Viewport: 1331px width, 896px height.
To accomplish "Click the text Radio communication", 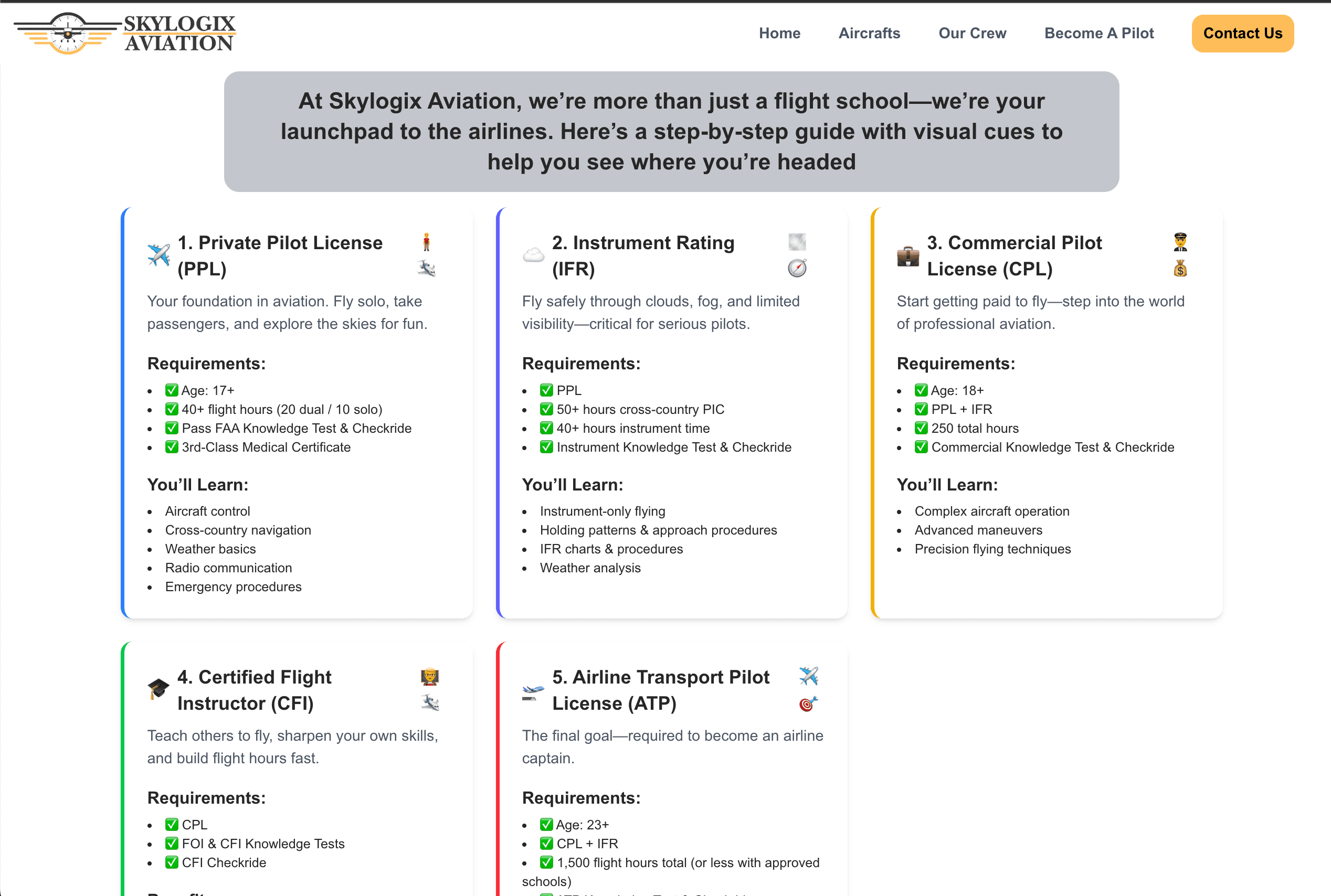I will [229, 568].
